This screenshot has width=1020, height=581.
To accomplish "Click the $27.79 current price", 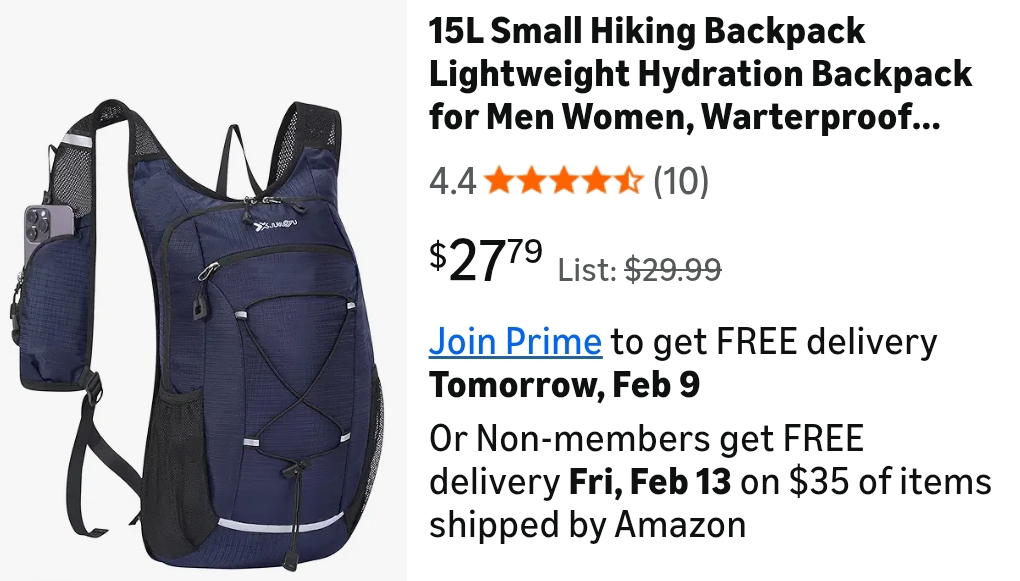I will pyautogui.click(x=485, y=260).
